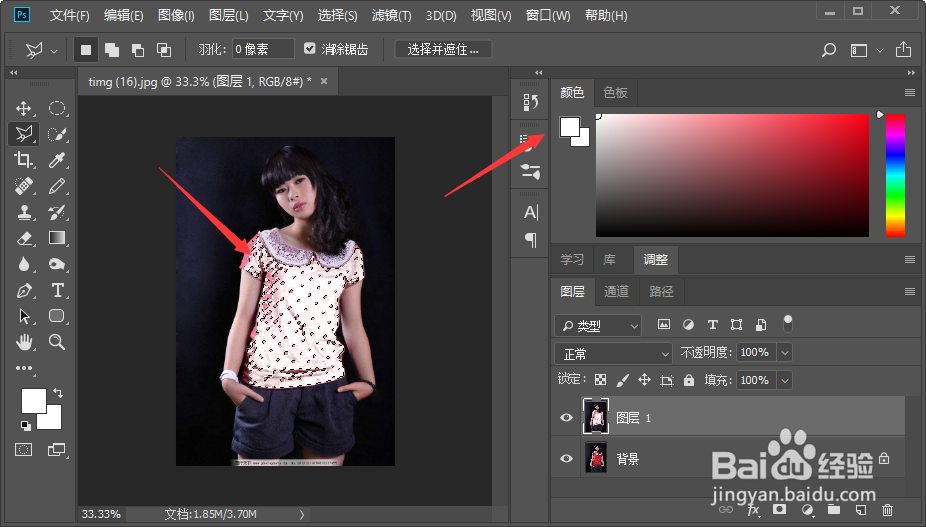The image size is (926, 527).
Task: Open the Layers panel options menu
Action: click(909, 291)
